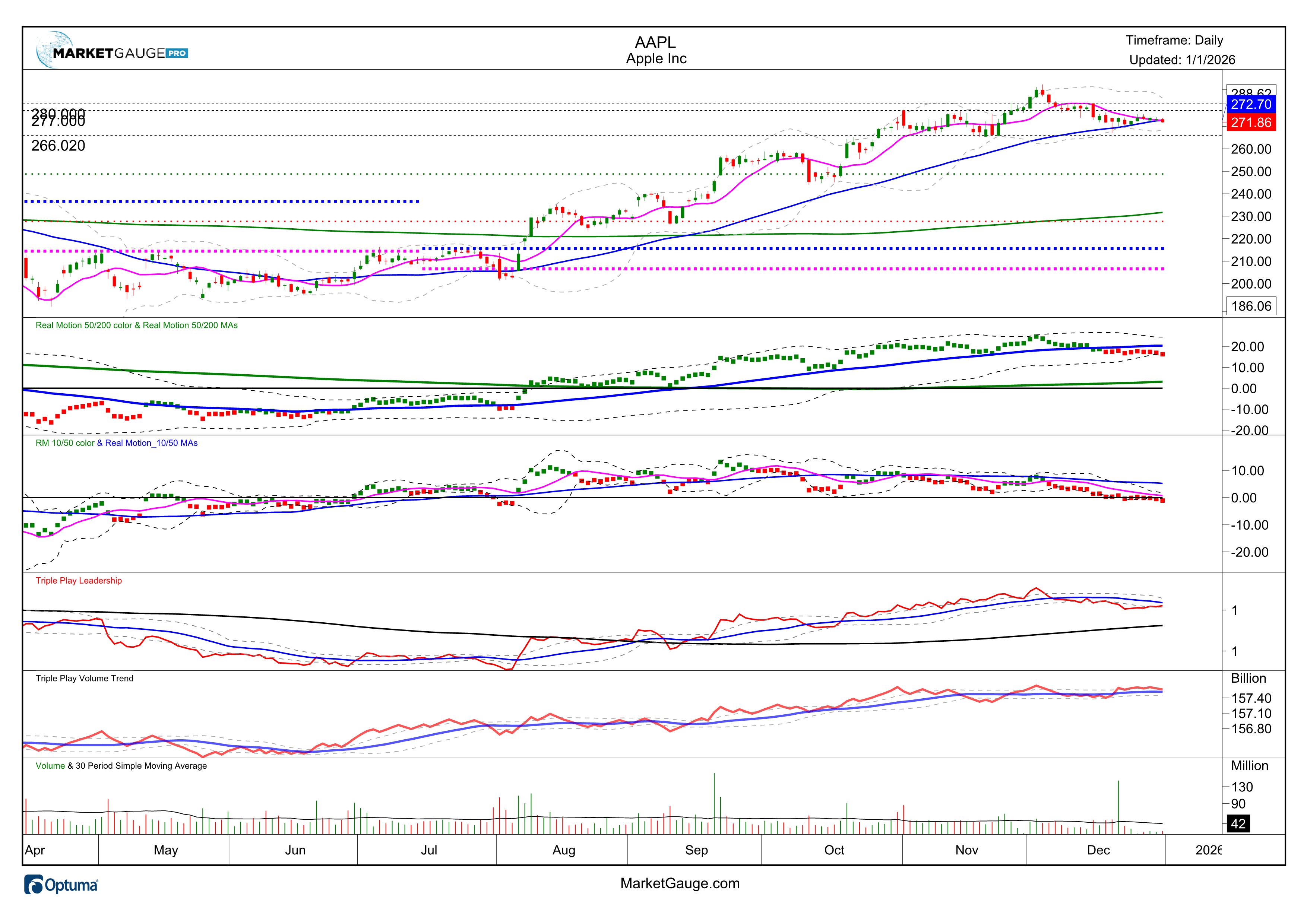Click the Optuma logo icon
1307x924 pixels.
pyautogui.click(x=34, y=885)
